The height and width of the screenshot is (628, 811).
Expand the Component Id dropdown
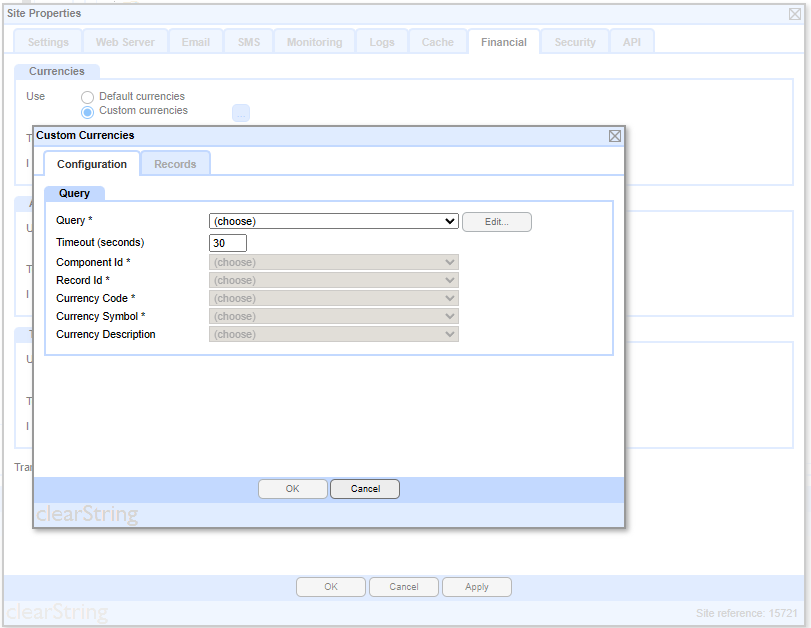[x=333, y=262]
